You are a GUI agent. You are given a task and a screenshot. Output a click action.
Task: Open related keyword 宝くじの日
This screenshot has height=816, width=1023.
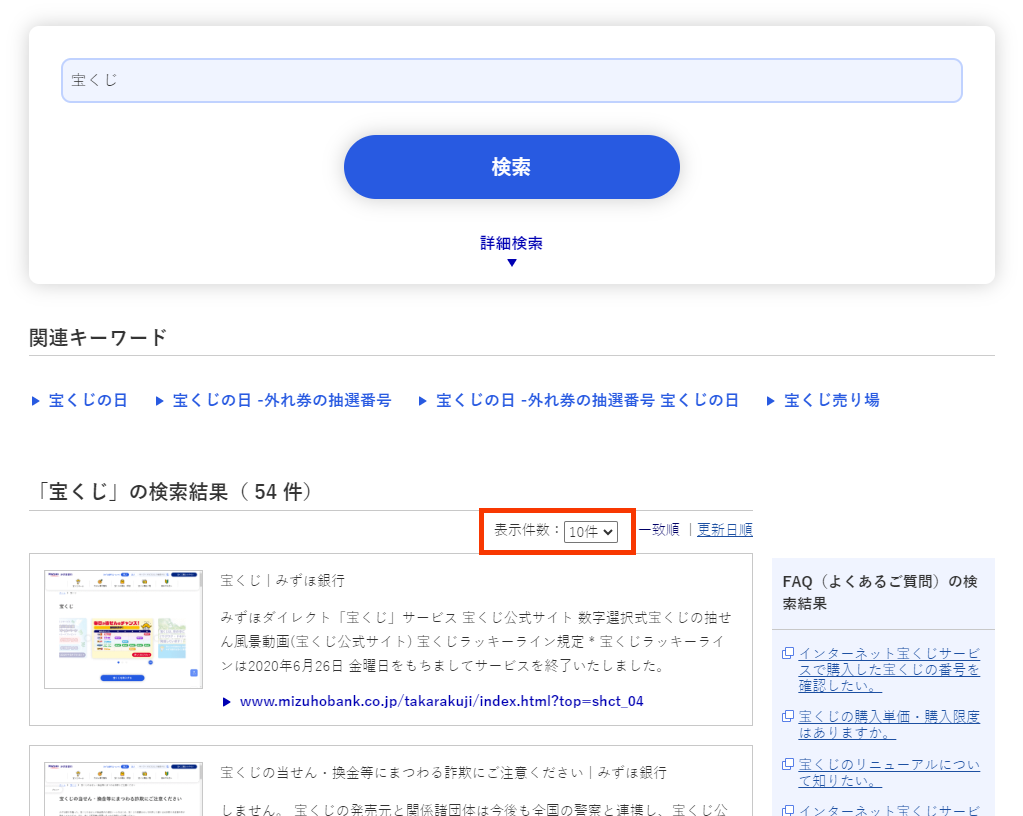88,400
